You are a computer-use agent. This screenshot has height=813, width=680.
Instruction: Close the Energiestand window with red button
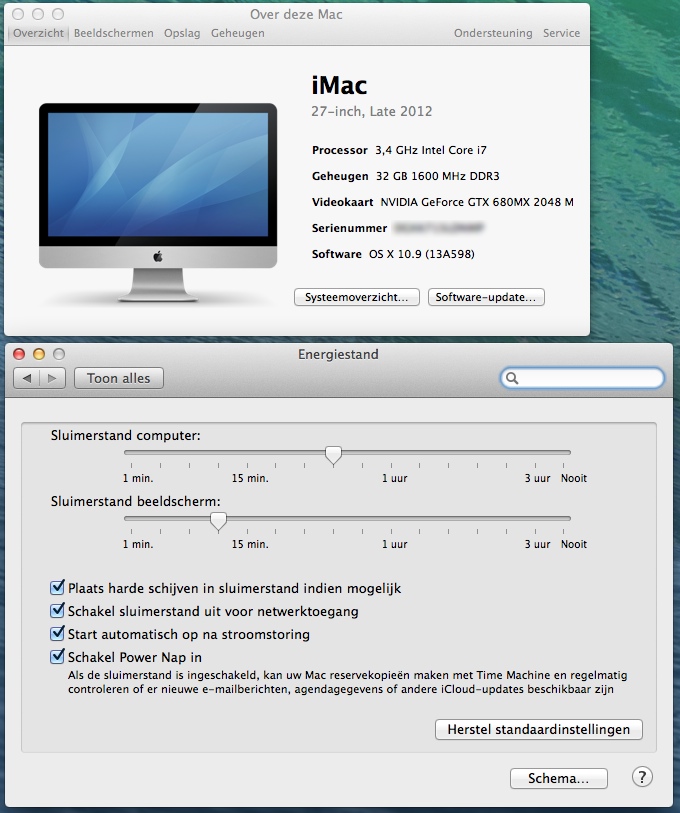[19, 354]
